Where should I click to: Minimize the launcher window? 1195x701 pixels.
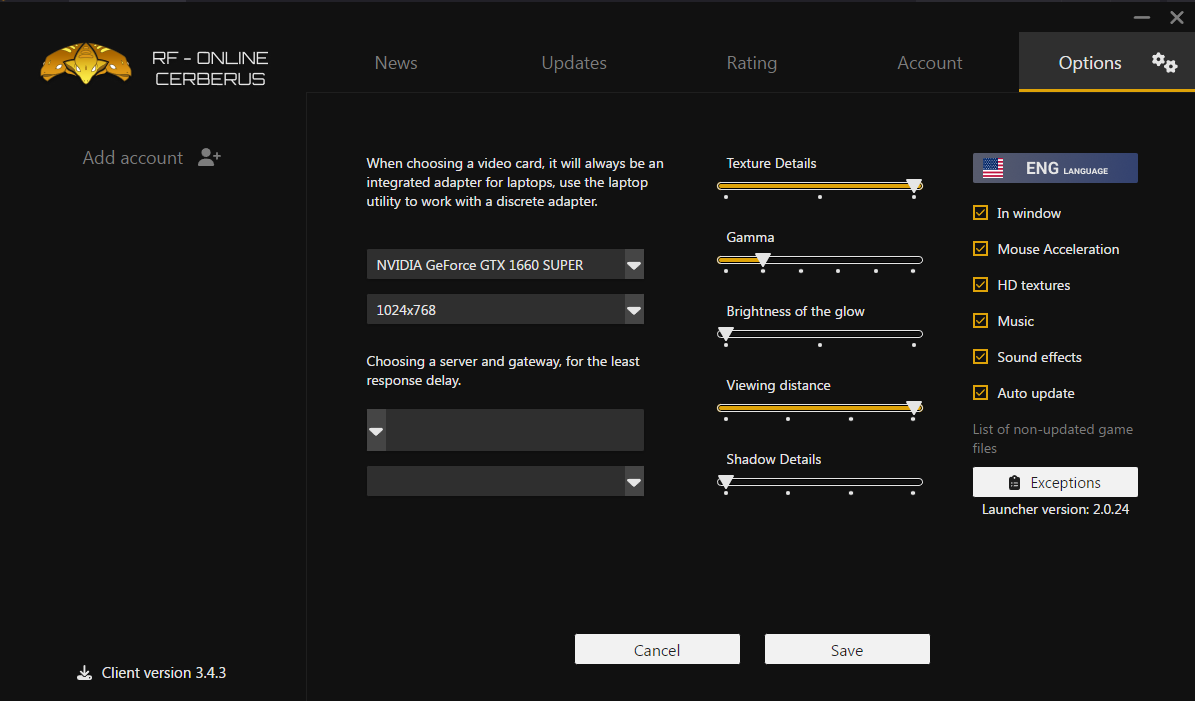pyautogui.click(x=1141, y=18)
